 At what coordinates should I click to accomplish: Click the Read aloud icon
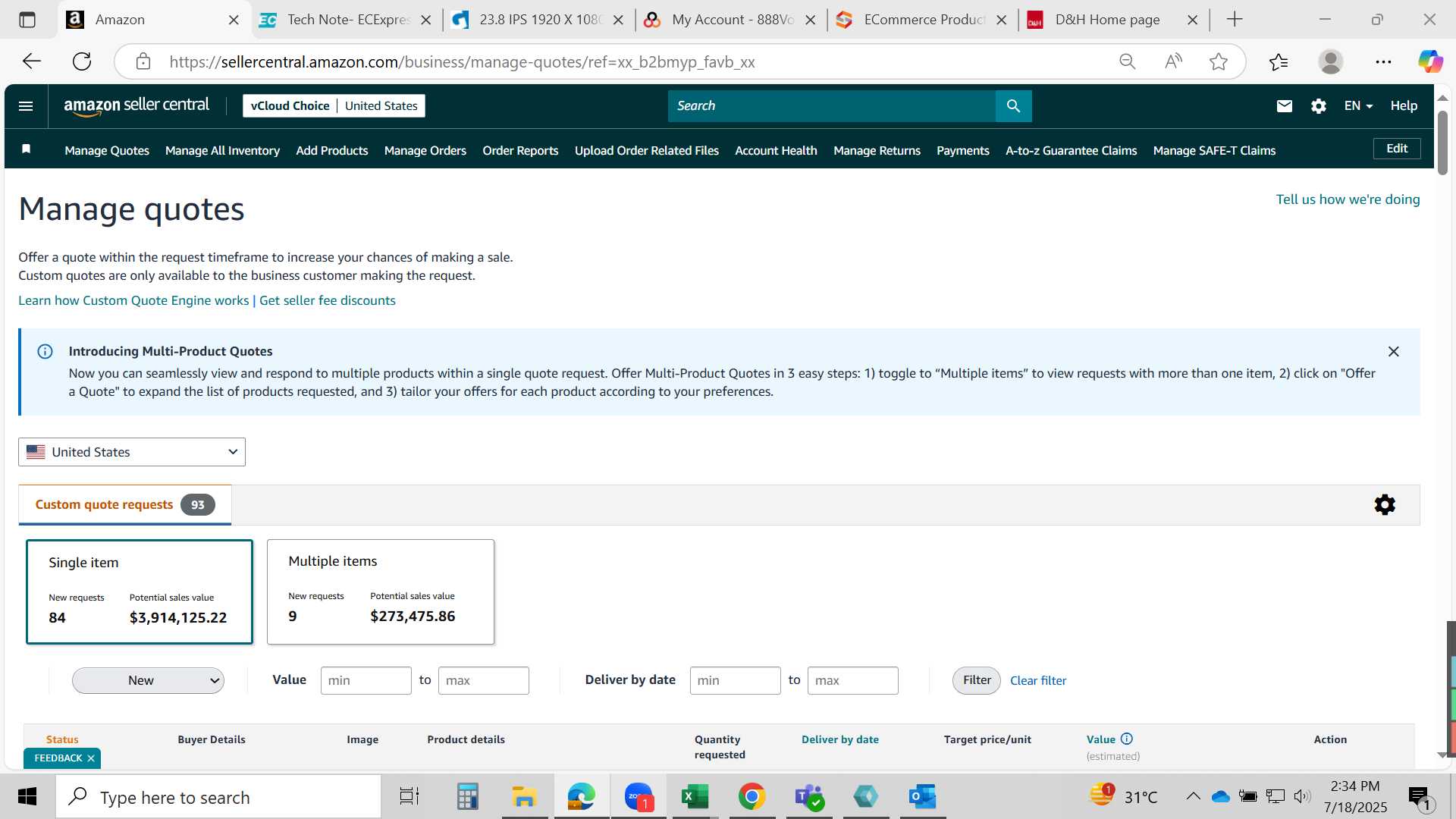click(x=1173, y=62)
